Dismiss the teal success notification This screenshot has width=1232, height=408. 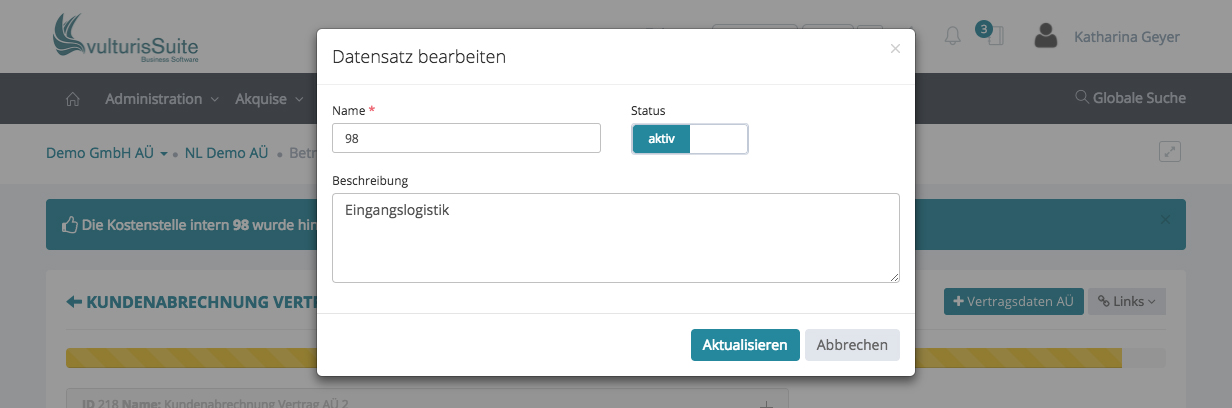point(1163,219)
